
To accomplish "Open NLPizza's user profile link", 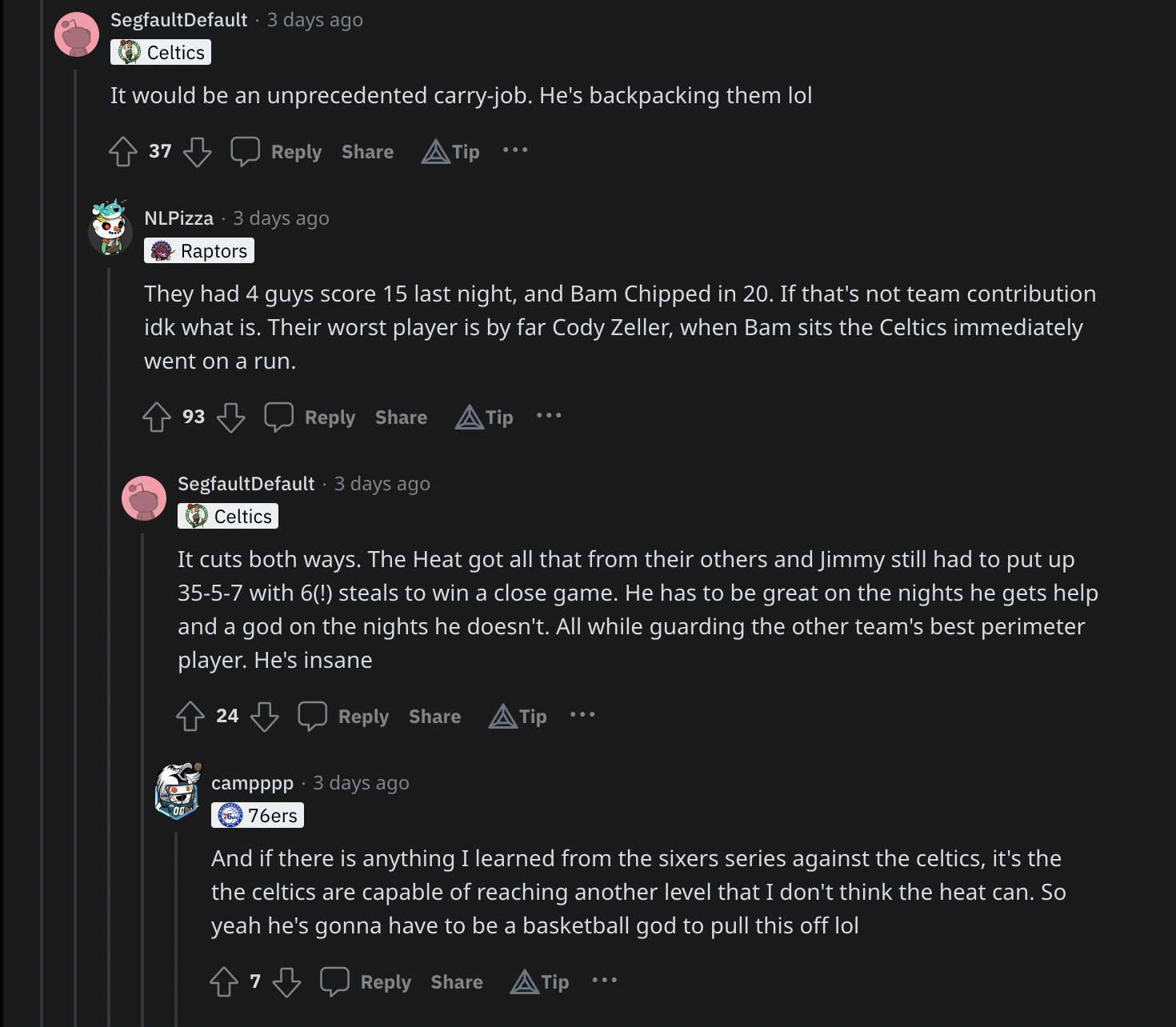I will (179, 218).
